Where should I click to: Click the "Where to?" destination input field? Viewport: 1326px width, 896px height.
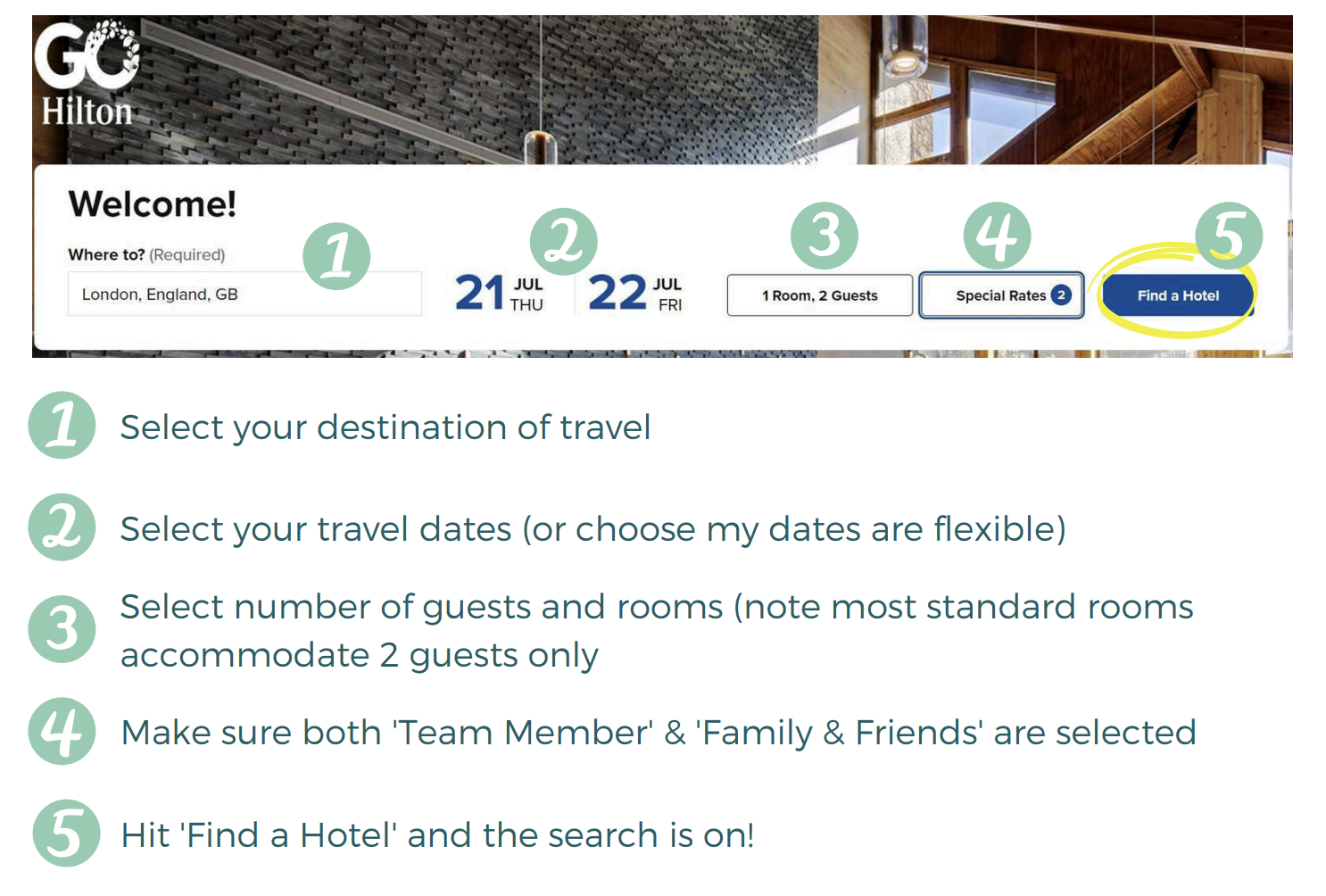point(244,295)
